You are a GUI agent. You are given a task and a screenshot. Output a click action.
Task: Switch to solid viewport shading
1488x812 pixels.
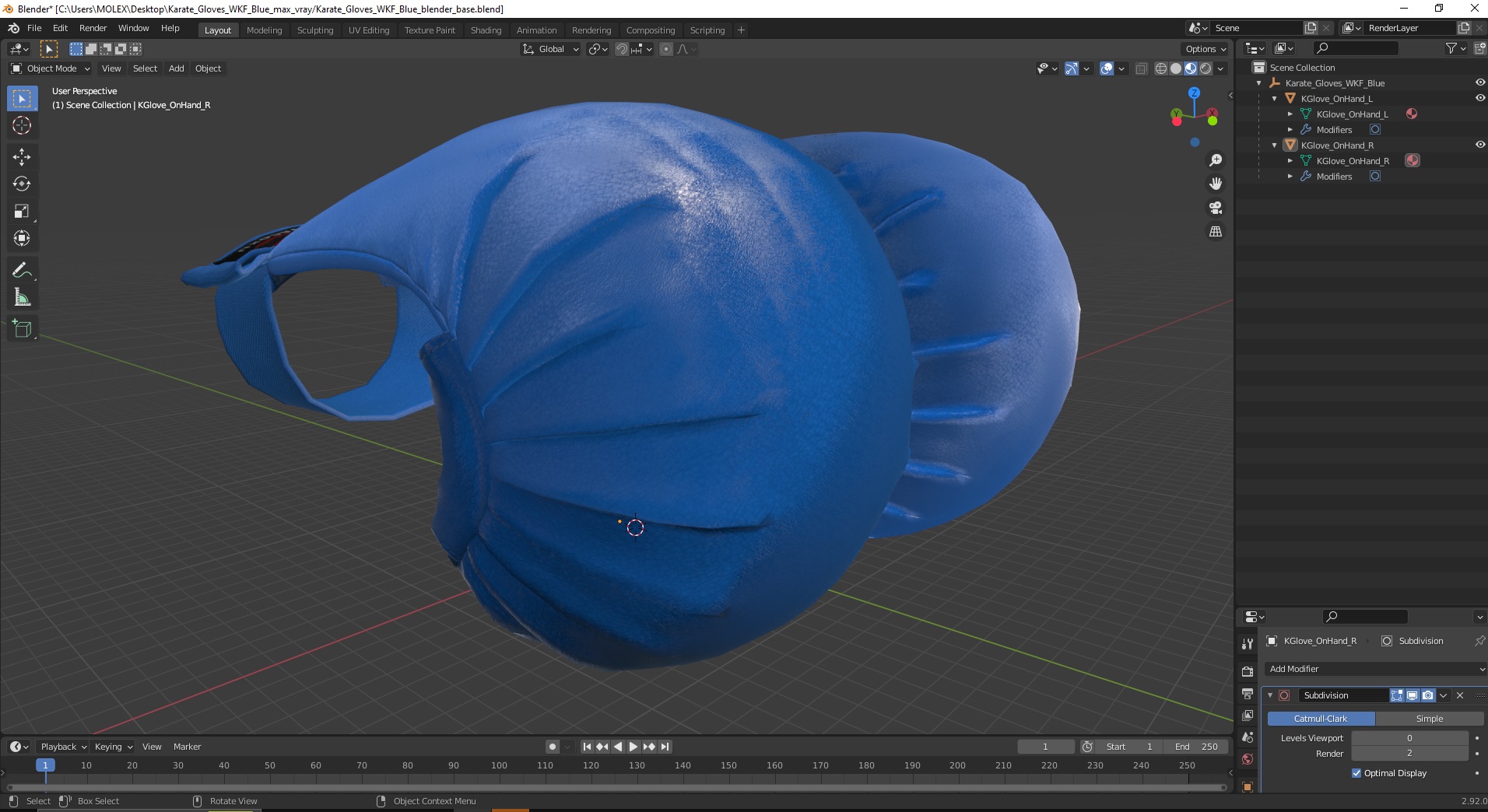(1176, 68)
